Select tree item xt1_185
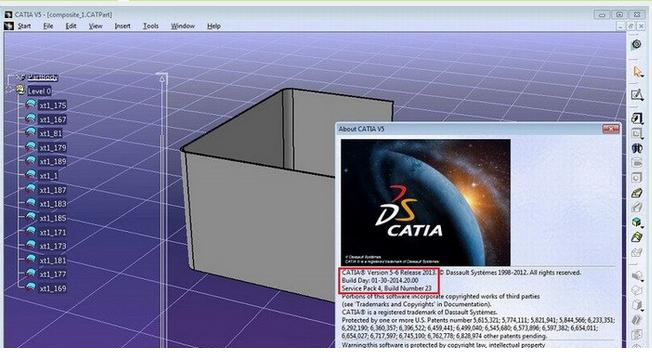 tap(53, 218)
